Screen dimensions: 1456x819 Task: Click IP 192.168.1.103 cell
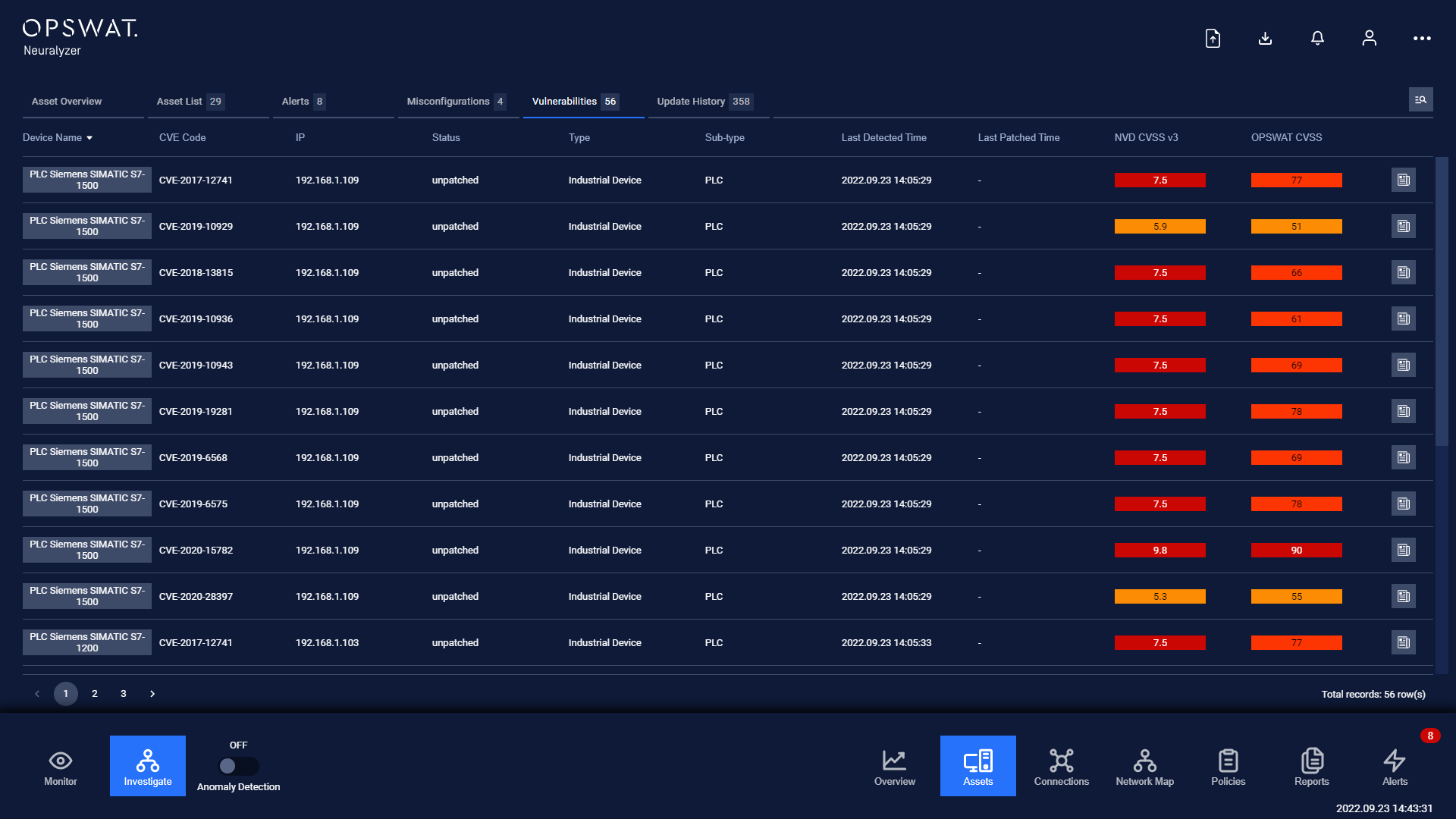327,643
